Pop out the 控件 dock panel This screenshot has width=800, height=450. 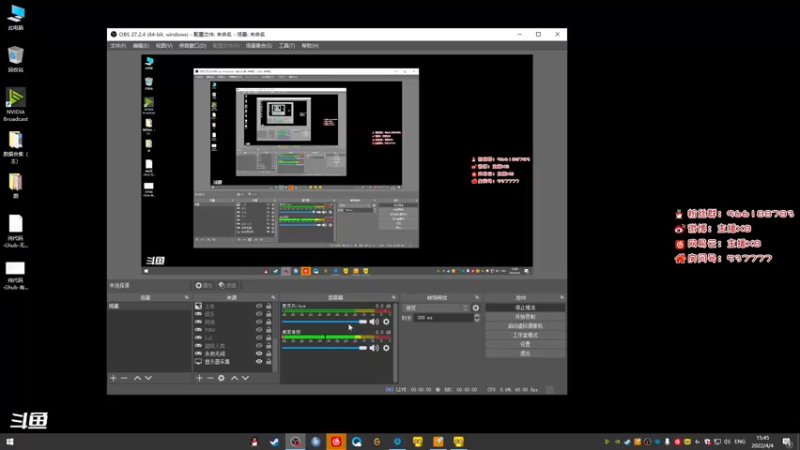[x=562, y=297]
